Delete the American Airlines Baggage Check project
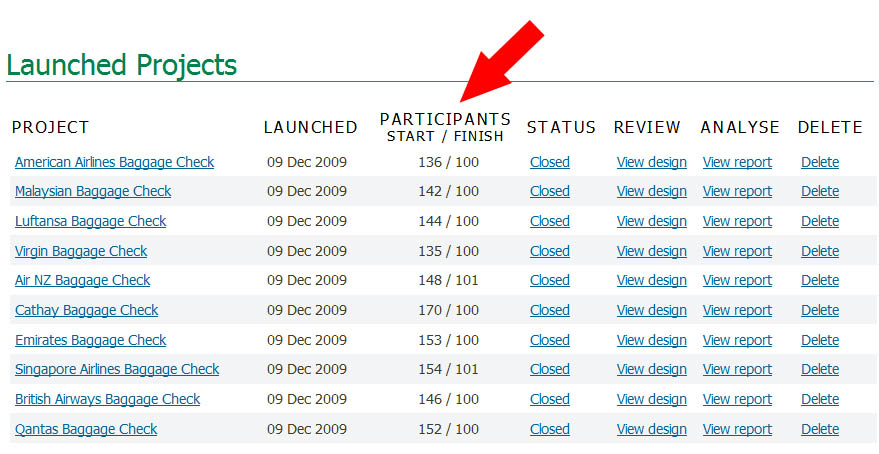Screen dimensions: 879x454 [820, 163]
